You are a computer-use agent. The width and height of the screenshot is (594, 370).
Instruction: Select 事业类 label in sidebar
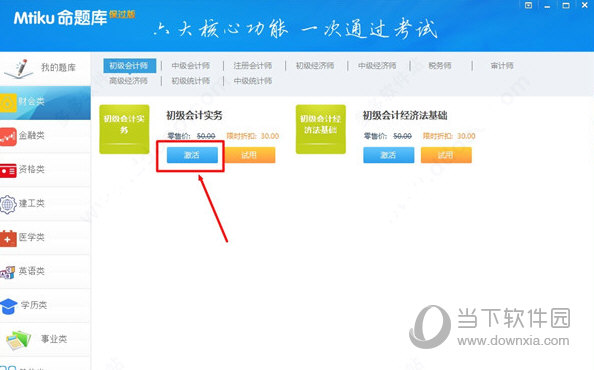click(54, 339)
